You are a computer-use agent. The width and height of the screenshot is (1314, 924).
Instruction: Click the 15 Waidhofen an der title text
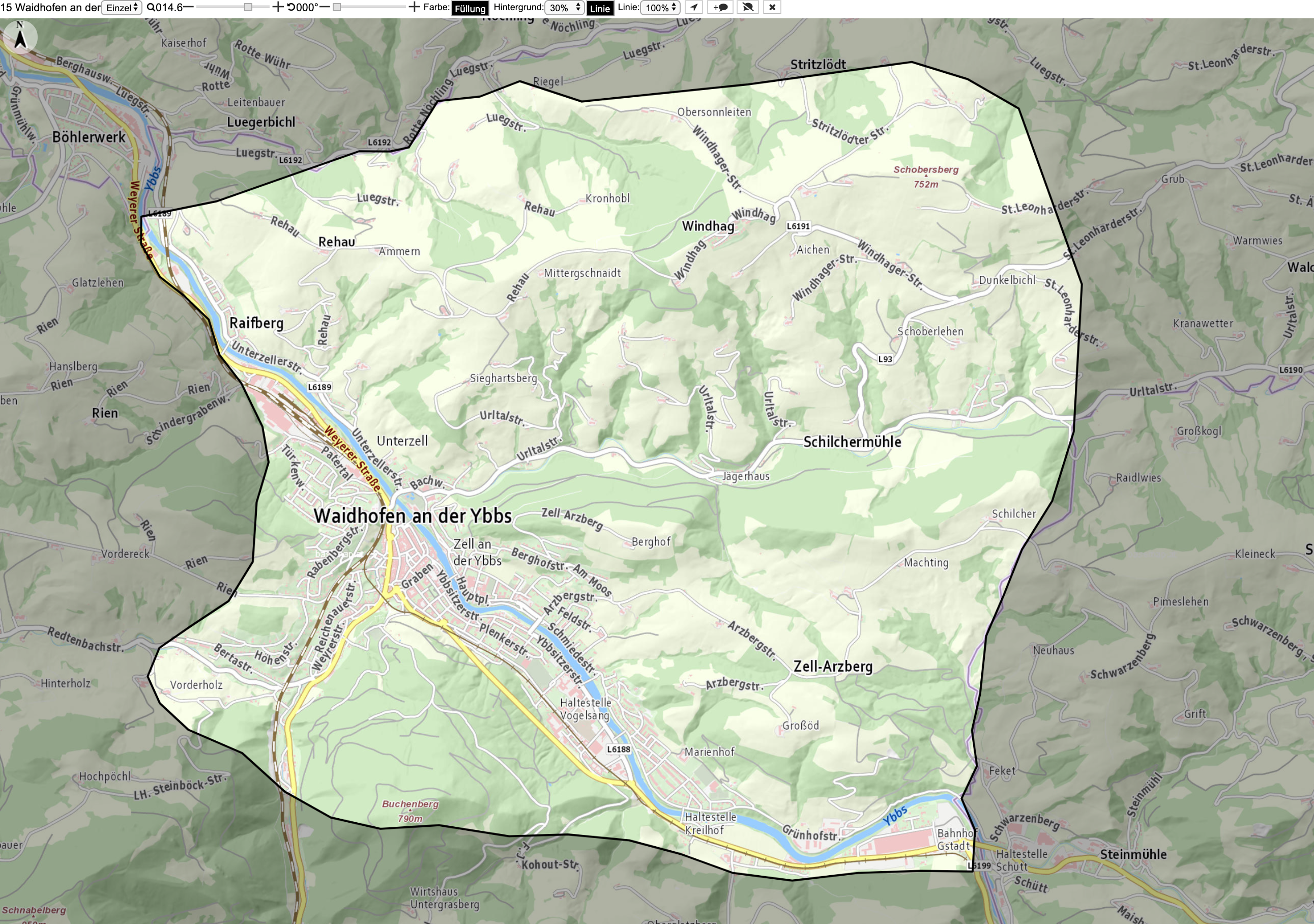point(50,8)
